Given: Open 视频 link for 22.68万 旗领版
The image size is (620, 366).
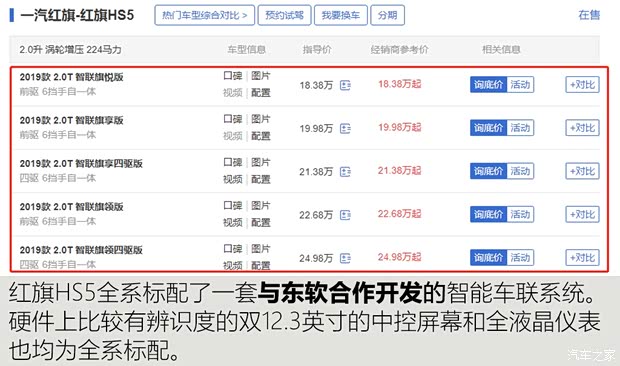Looking at the screenshot, I should pyautogui.click(x=233, y=223).
